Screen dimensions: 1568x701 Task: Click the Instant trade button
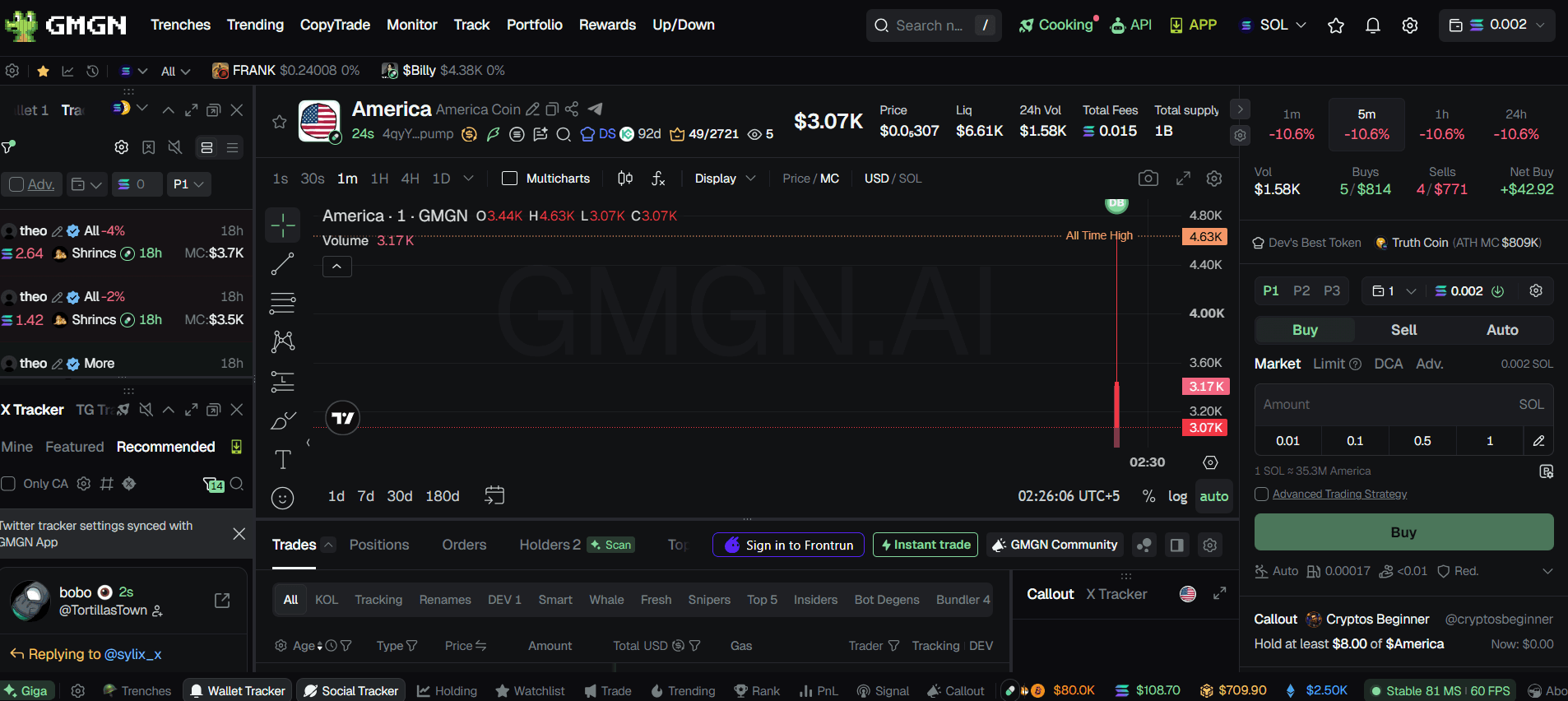(x=925, y=545)
